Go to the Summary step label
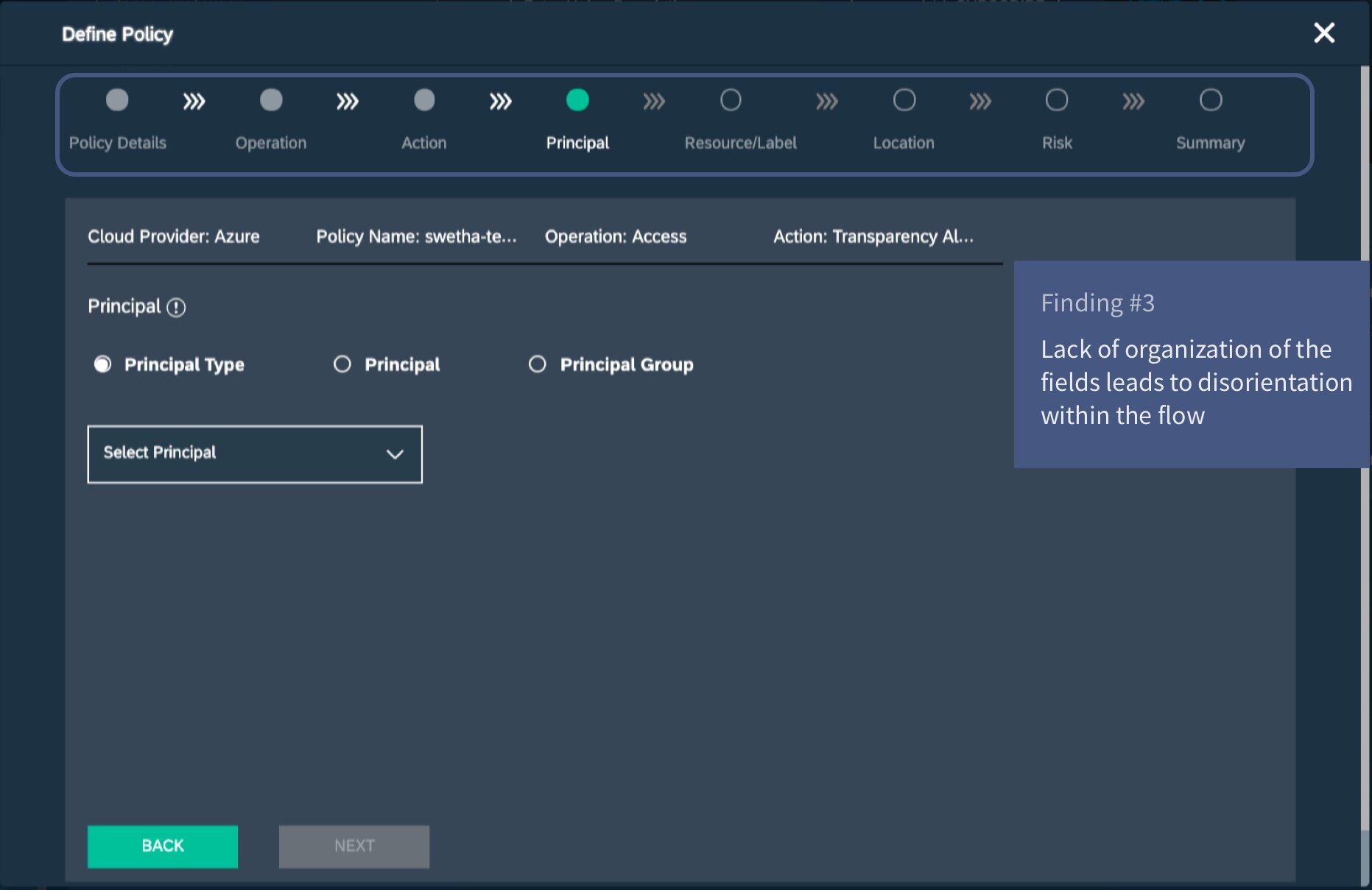Image resolution: width=1372 pixels, height=890 pixels. [1210, 143]
